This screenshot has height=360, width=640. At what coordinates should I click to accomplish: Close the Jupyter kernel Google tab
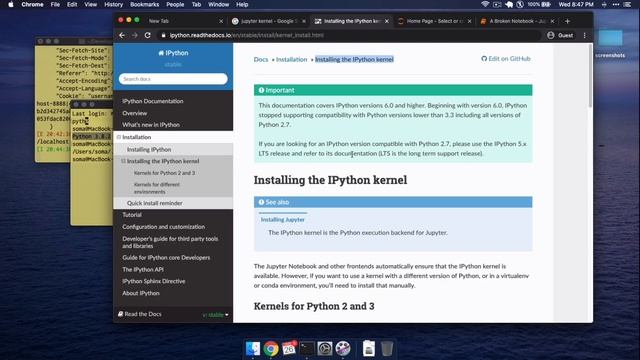point(304,21)
